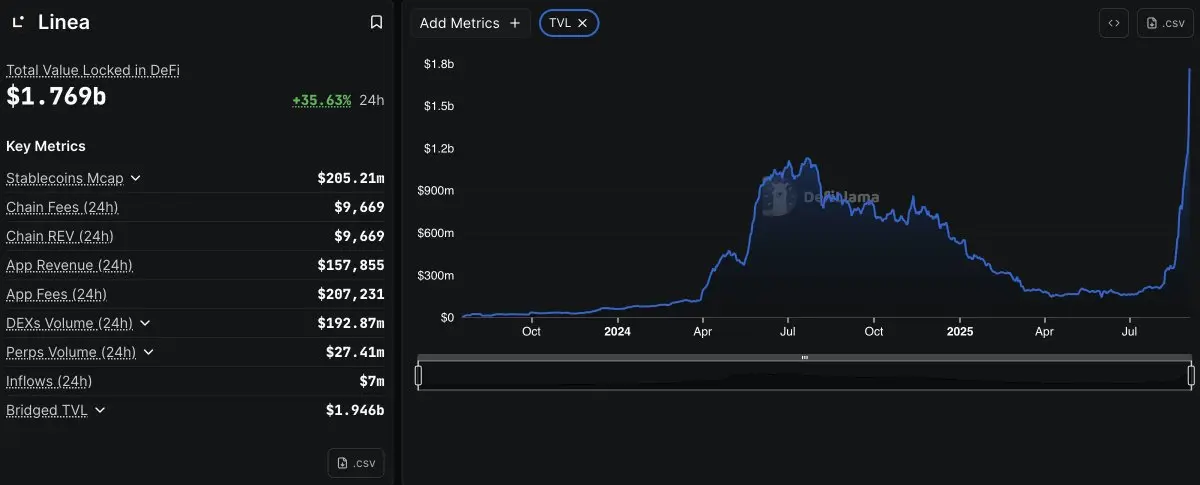Click the 2024 axis label on chart
Screen dimensions: 1200x485
pyautogui.click(x=617, y=331)
